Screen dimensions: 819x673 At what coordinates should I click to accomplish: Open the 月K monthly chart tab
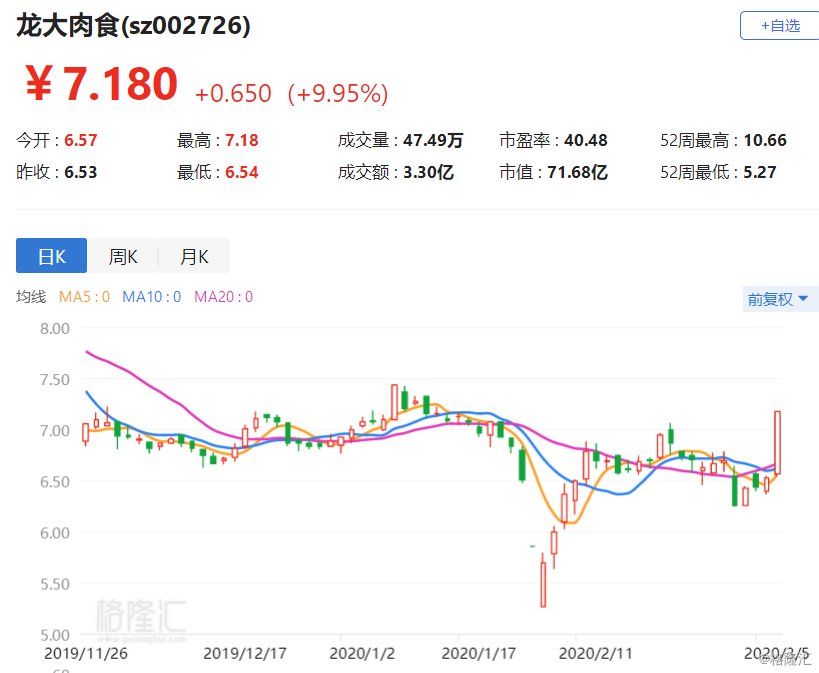click(x=194, y=256)
